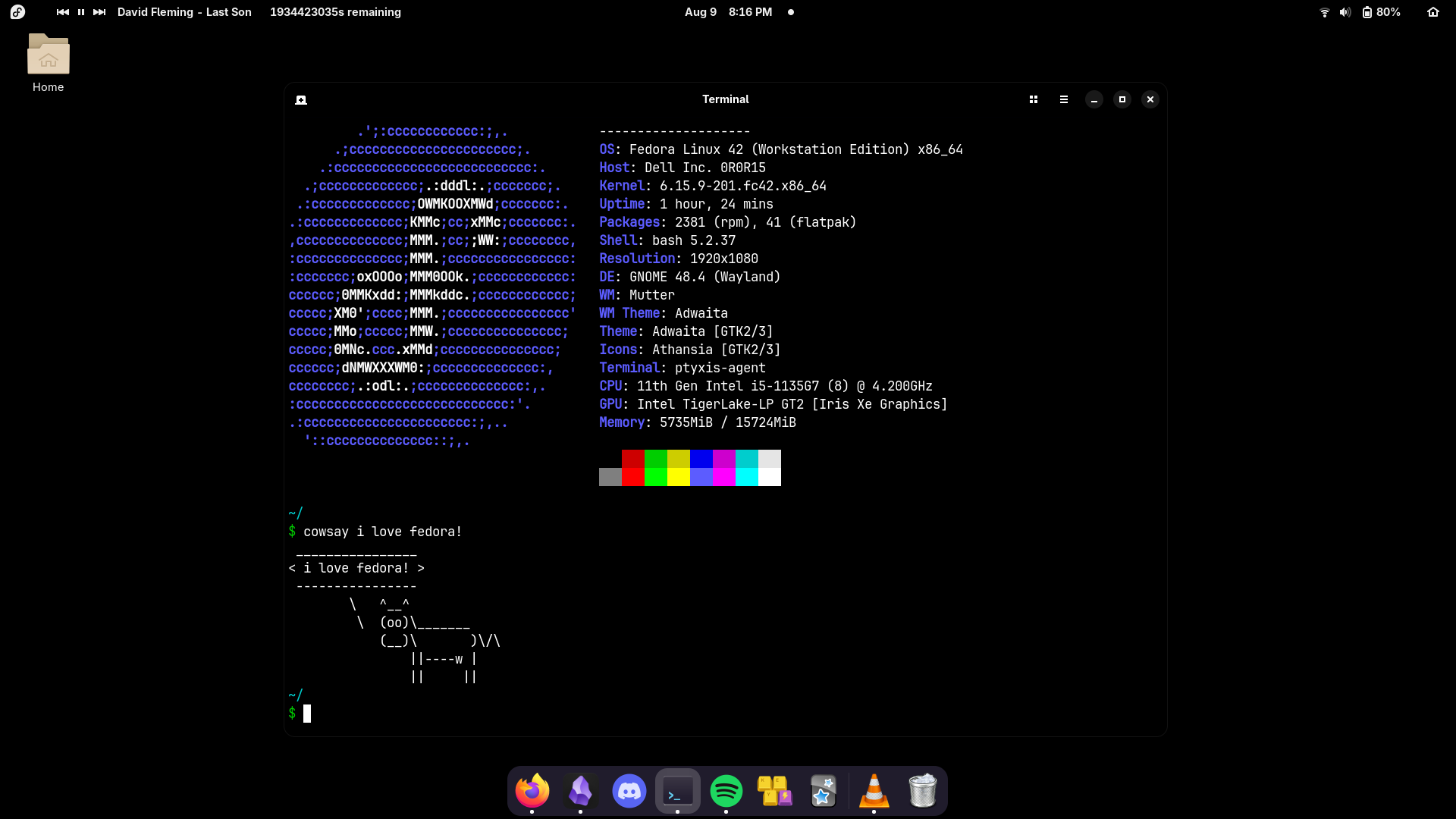1456x819 pixels.
Task: Click the notification dot beside the clock
Action: tap(791, 12)
